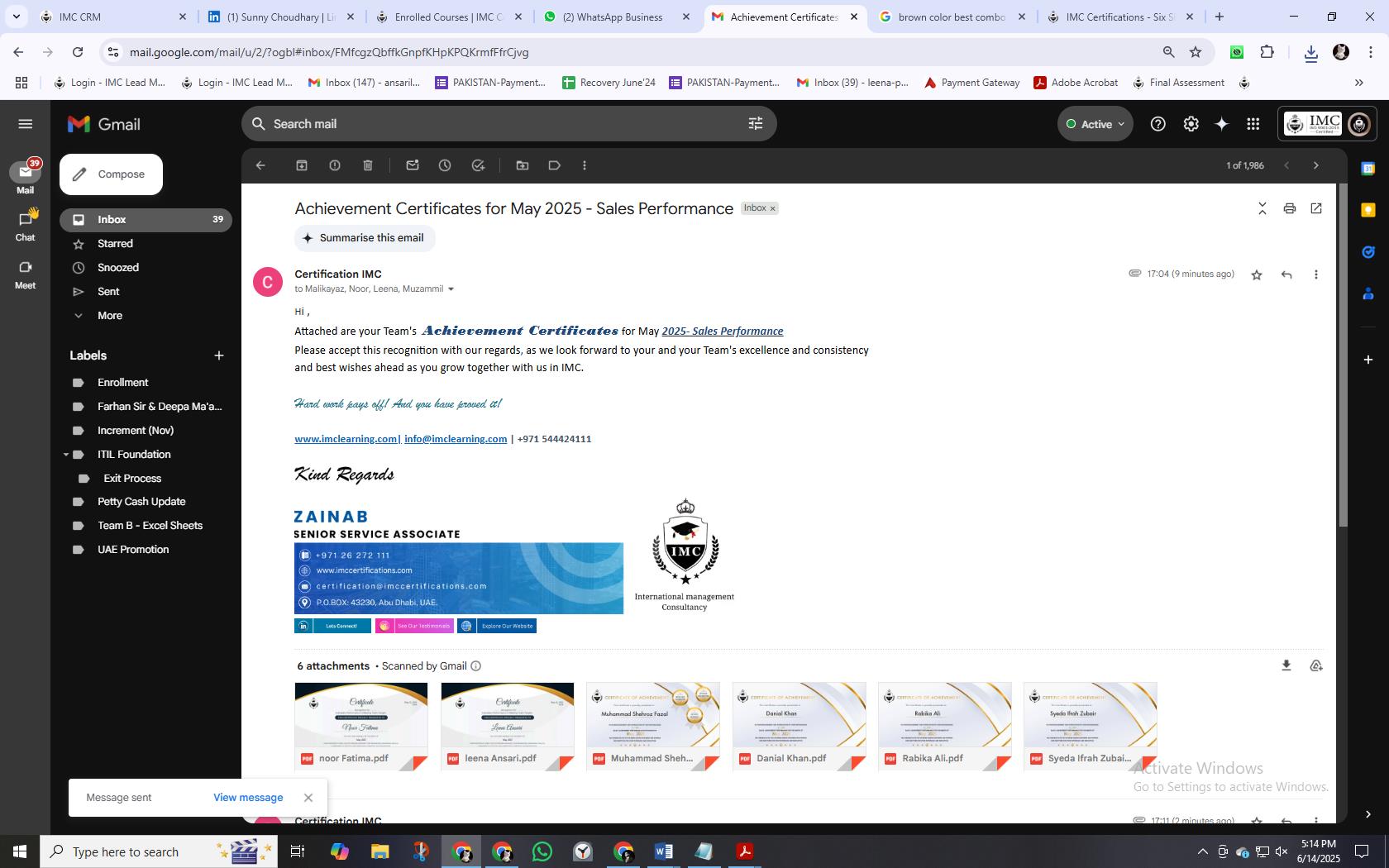Image resolution: width=1389 pixels, height=868 pixels.
Task: Open email in new window
Action: tap(1316, 208)
